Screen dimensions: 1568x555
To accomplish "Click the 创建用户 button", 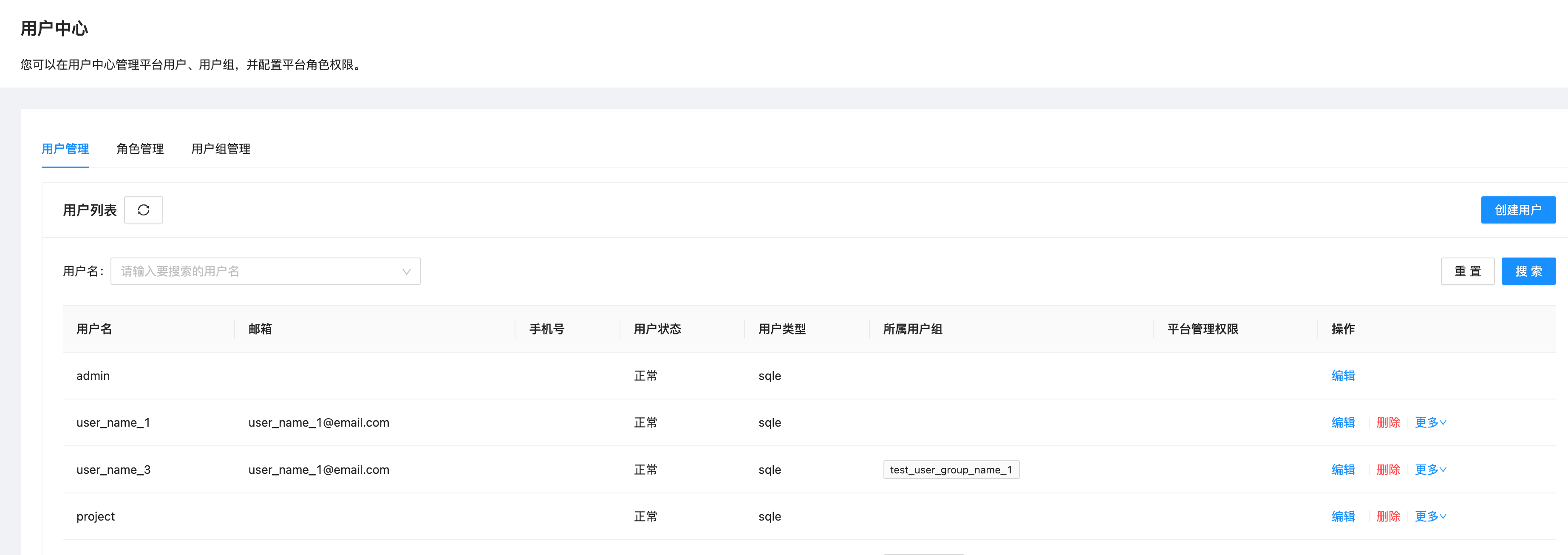I will click(x=1518, y=210).
